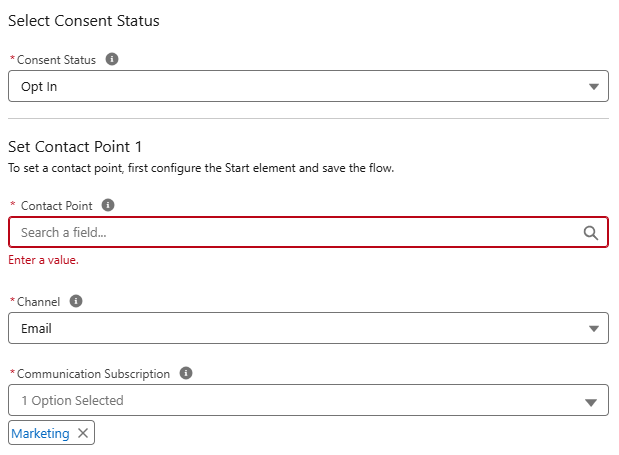Click the Communication Subscription field label
Viewport: 619px width, 455px height.
pyautogui.click(x=94, y=374)
